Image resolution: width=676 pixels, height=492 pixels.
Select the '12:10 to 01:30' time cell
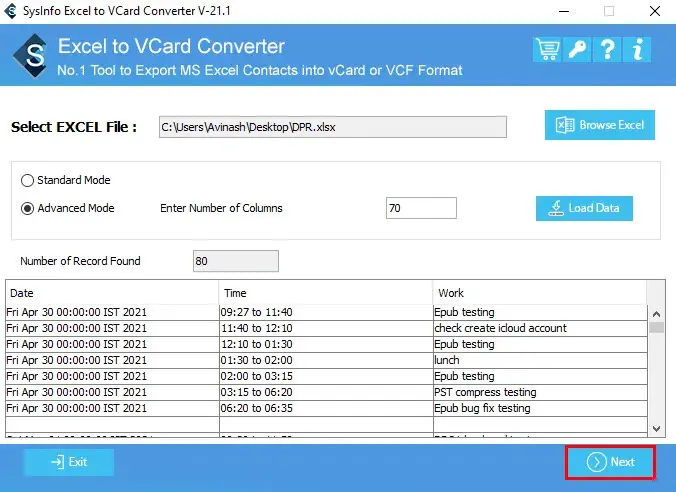click(326, 344)
